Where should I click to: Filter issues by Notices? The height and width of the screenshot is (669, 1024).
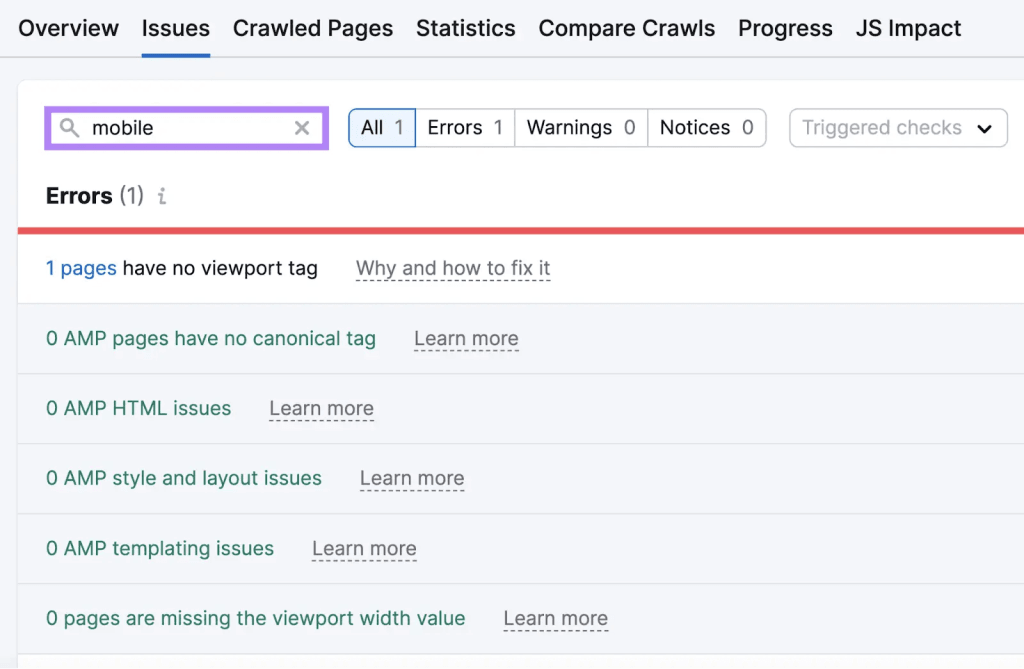click(x=706, y=128)
